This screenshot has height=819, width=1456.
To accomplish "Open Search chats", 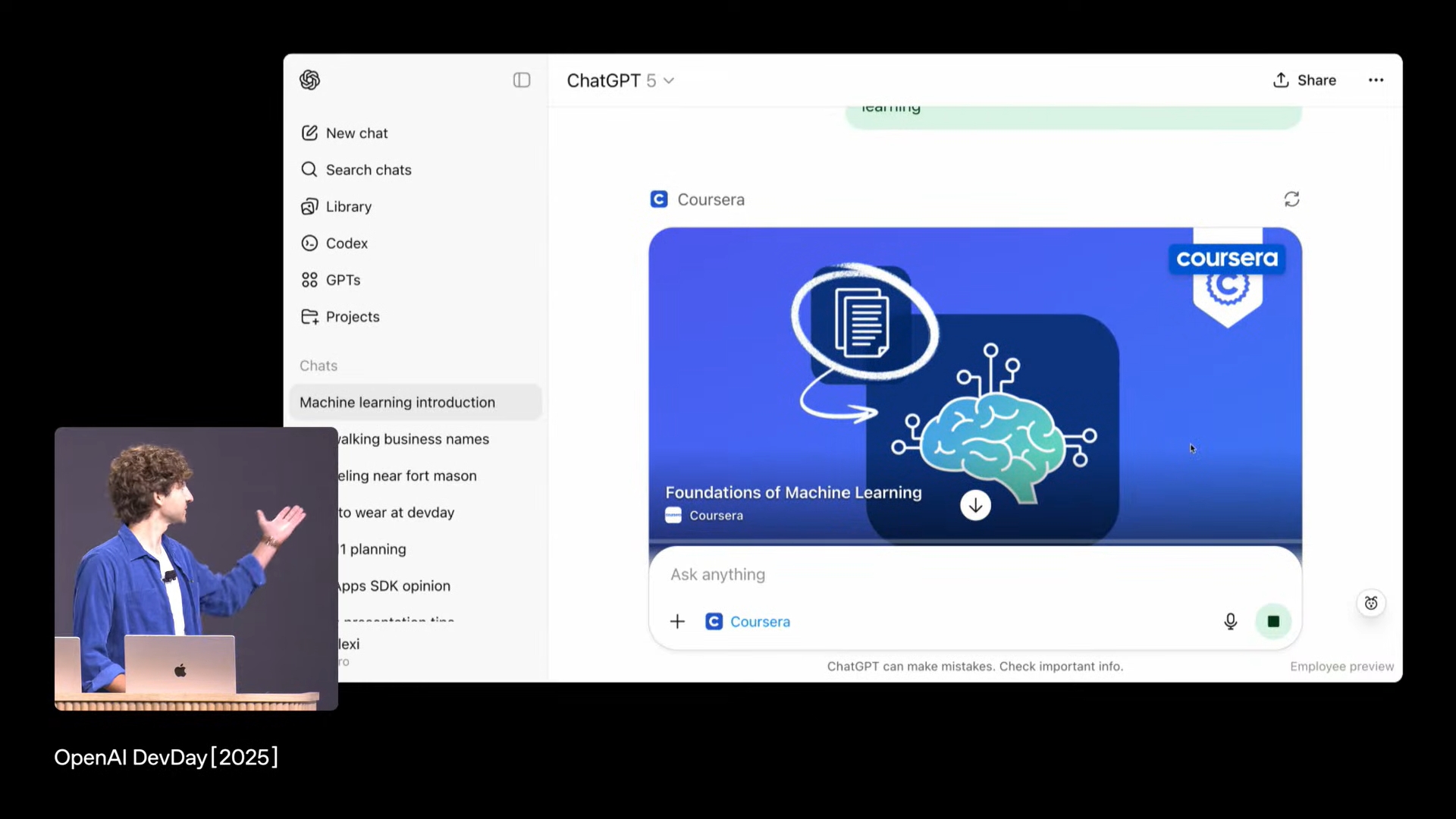I will 368,169.
